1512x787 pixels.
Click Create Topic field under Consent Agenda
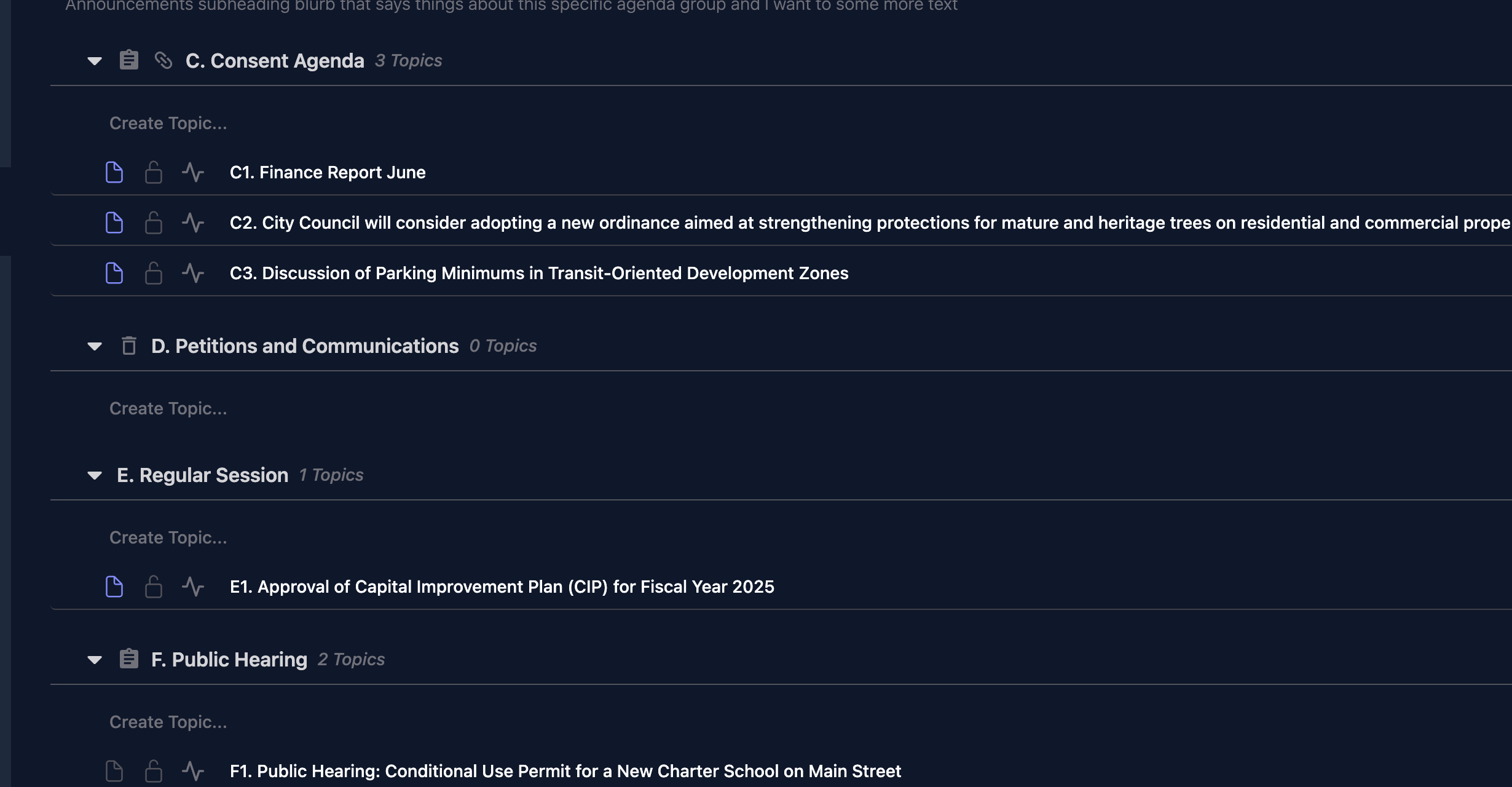point(168,123)
